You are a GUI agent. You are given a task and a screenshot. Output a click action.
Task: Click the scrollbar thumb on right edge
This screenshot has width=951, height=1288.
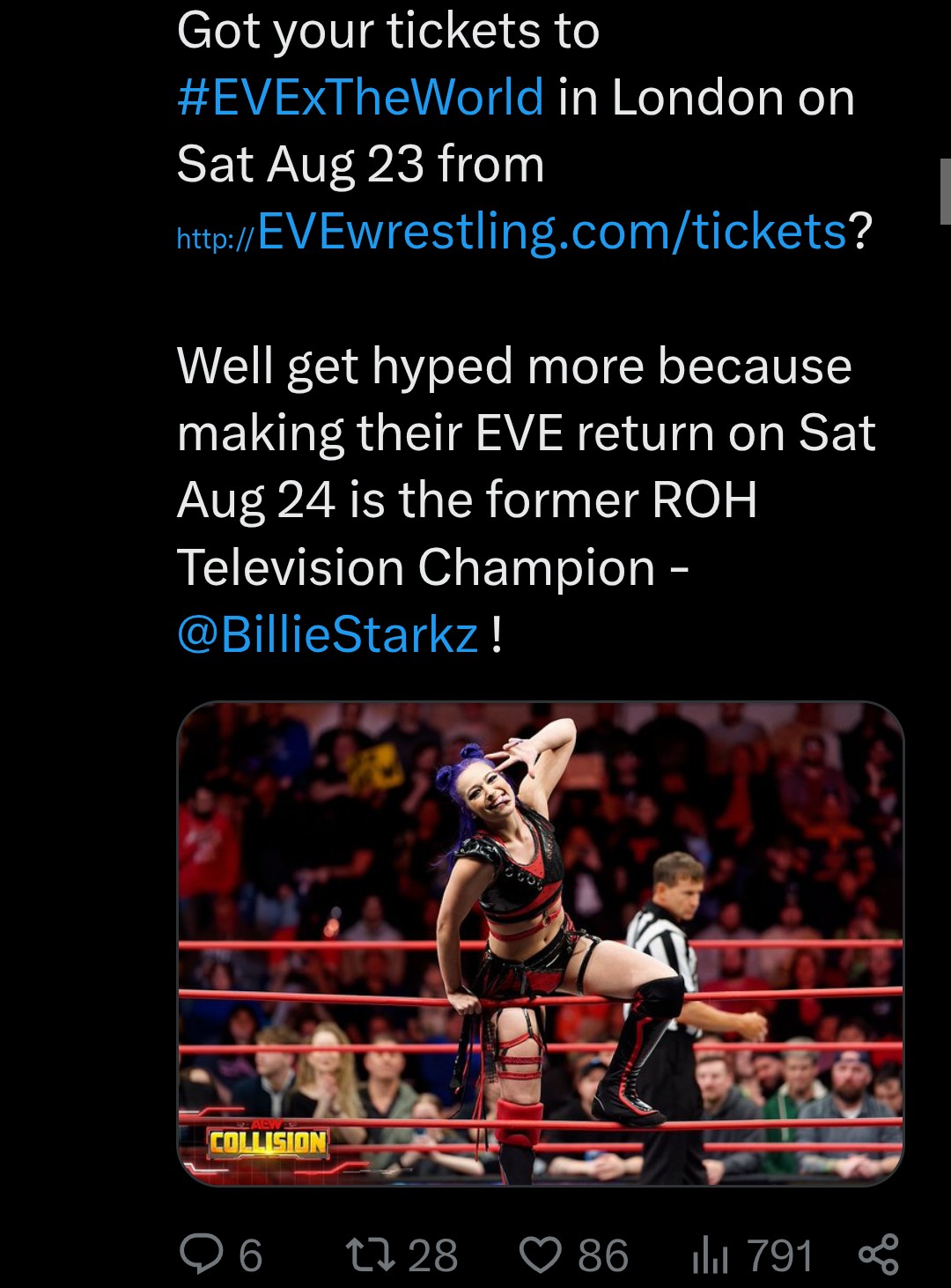click(x=945, y=191)
